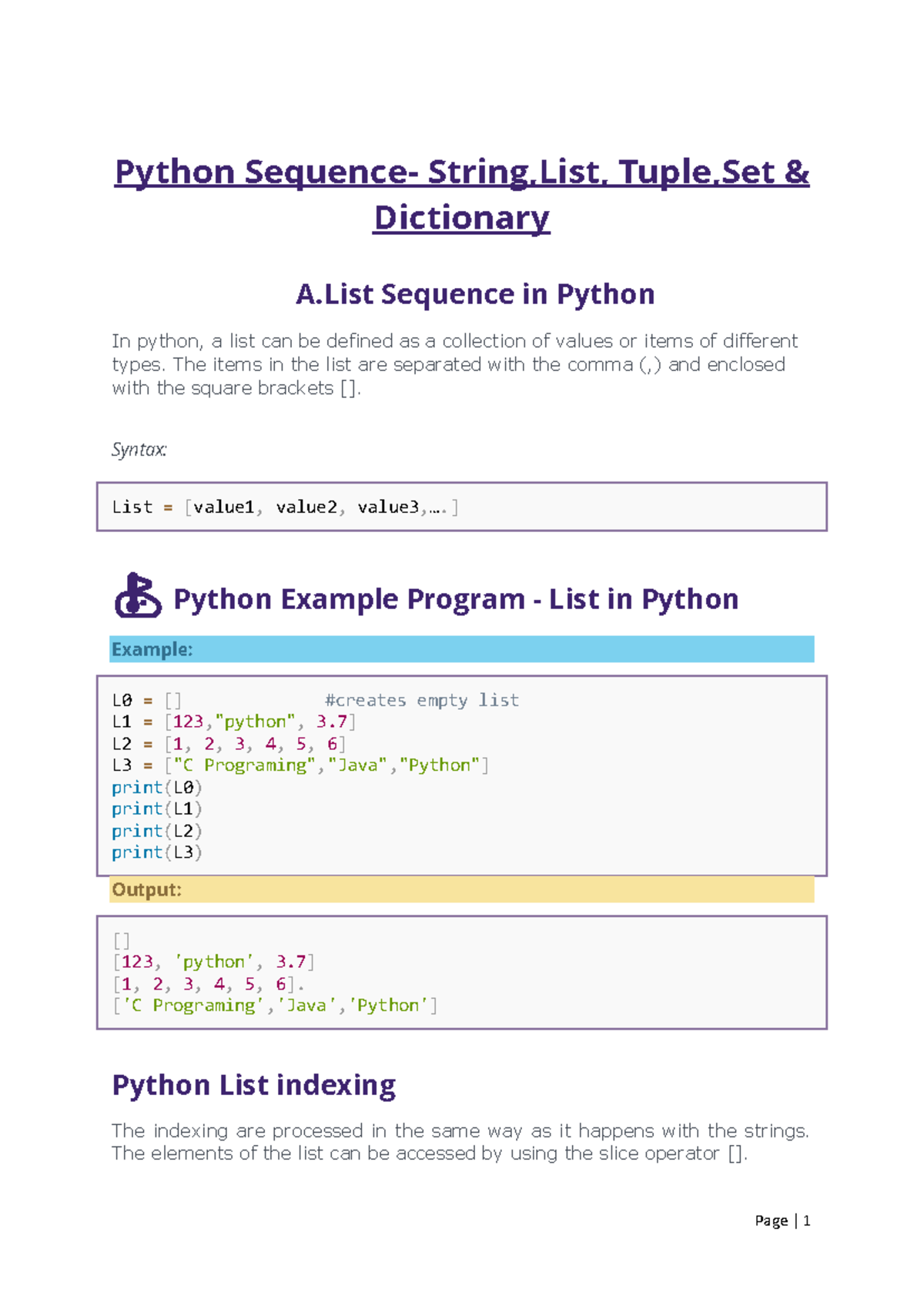
Task: Select 'Python Example Program - List in Python' heading
Action: click(x=455, y=599)
